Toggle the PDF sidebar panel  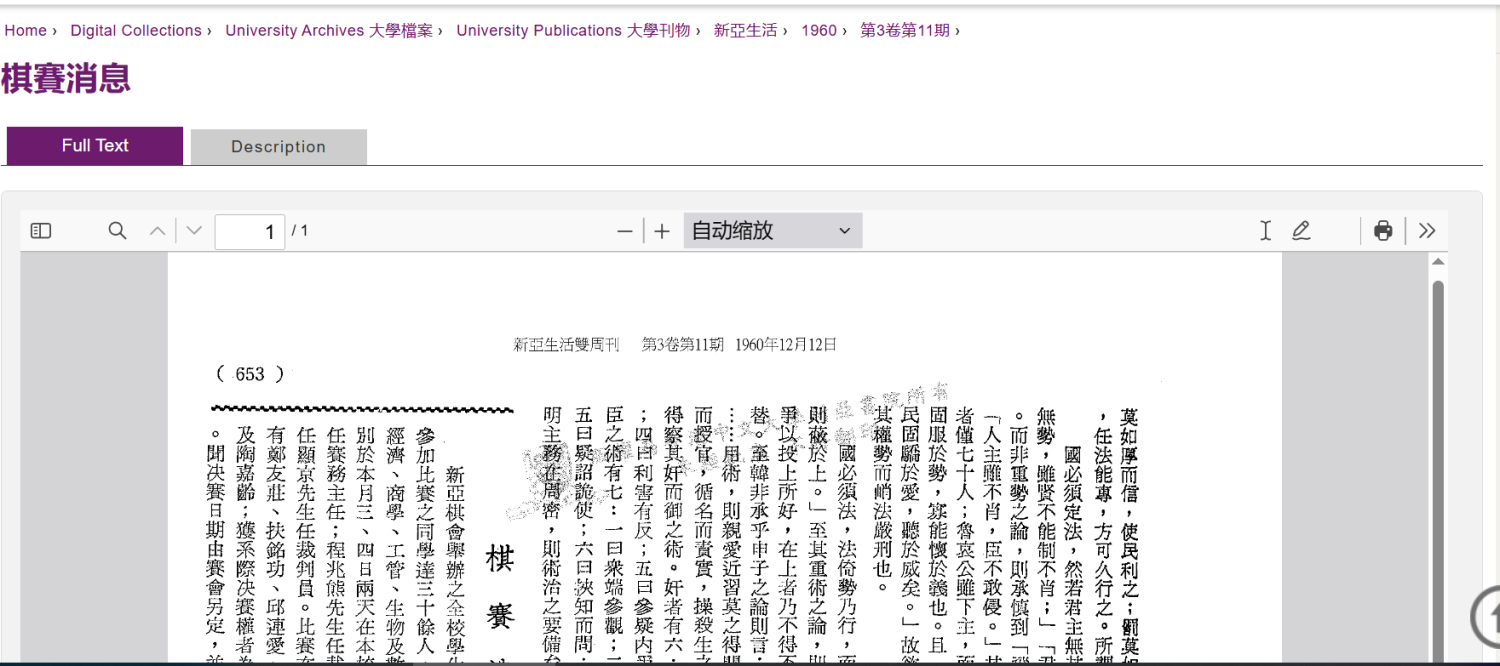coord(40,230)
